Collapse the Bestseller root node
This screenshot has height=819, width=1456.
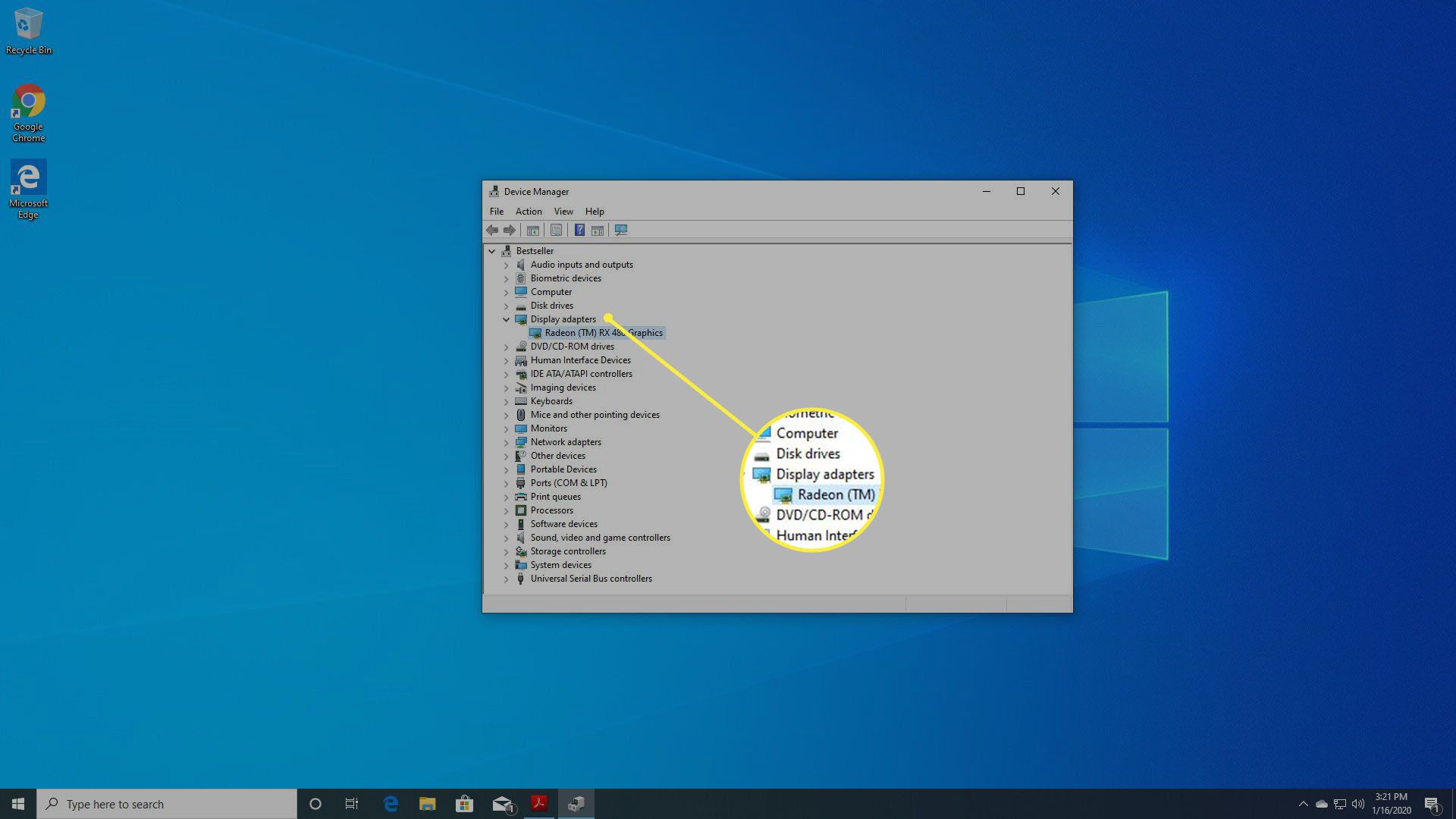[x=492, y=251]
